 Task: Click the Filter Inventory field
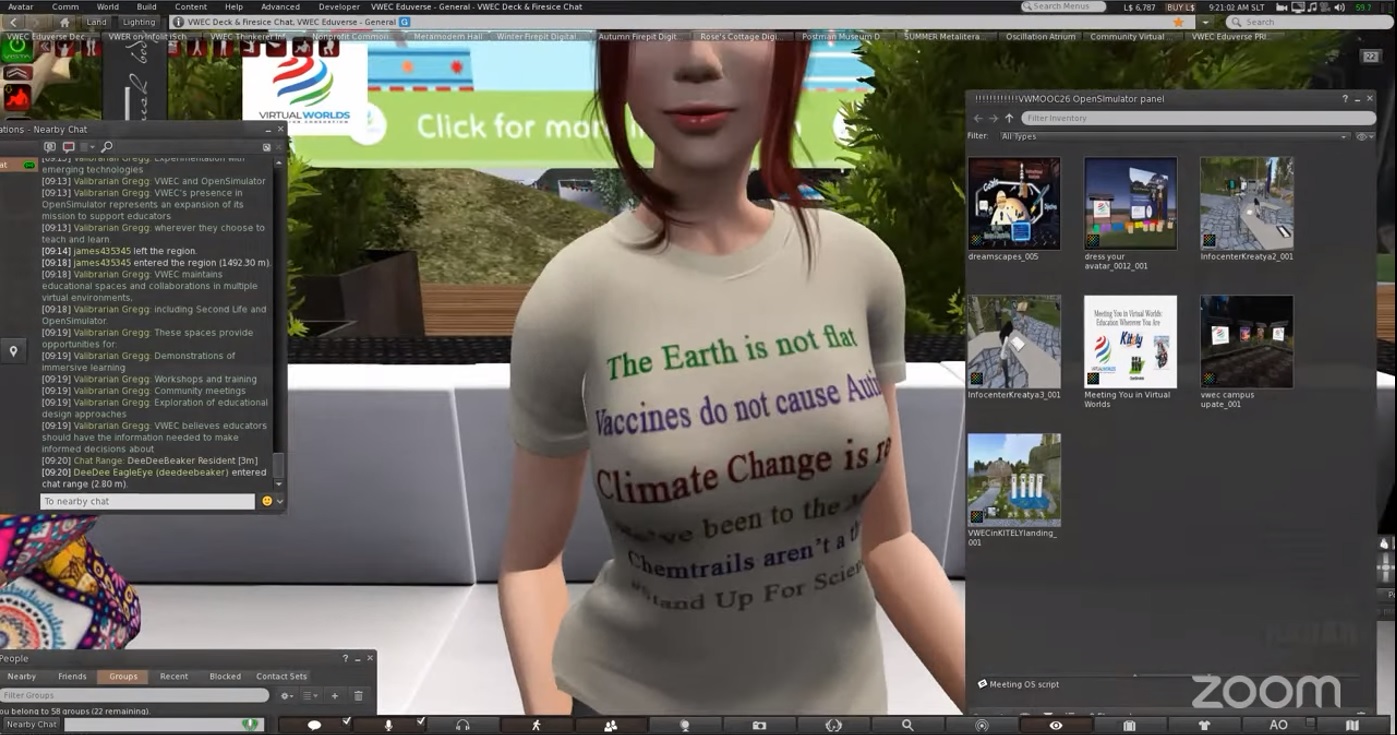[1198, 118]
